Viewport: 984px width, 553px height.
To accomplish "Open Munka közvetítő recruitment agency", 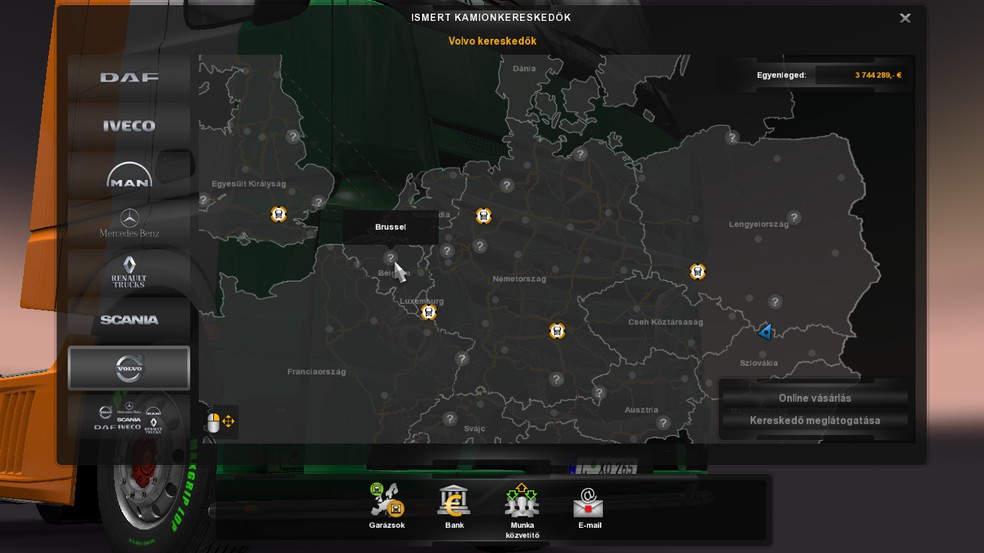I will tap(522, 510).
